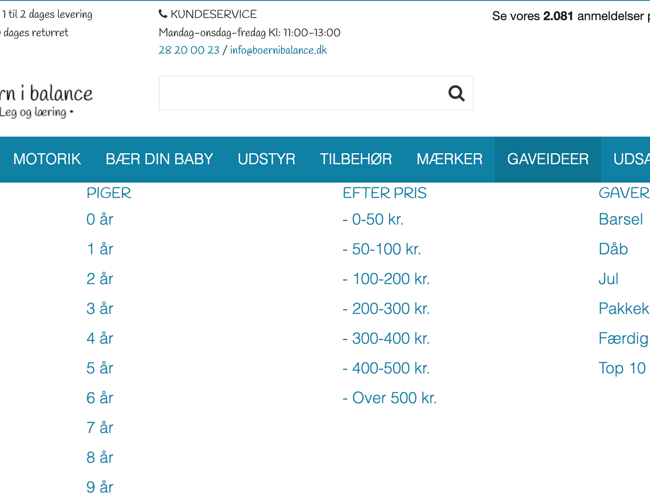Click the phone icon beside KUNDESERVICE
The height and width of the screenshot is (500, 650).
(162, 14)
